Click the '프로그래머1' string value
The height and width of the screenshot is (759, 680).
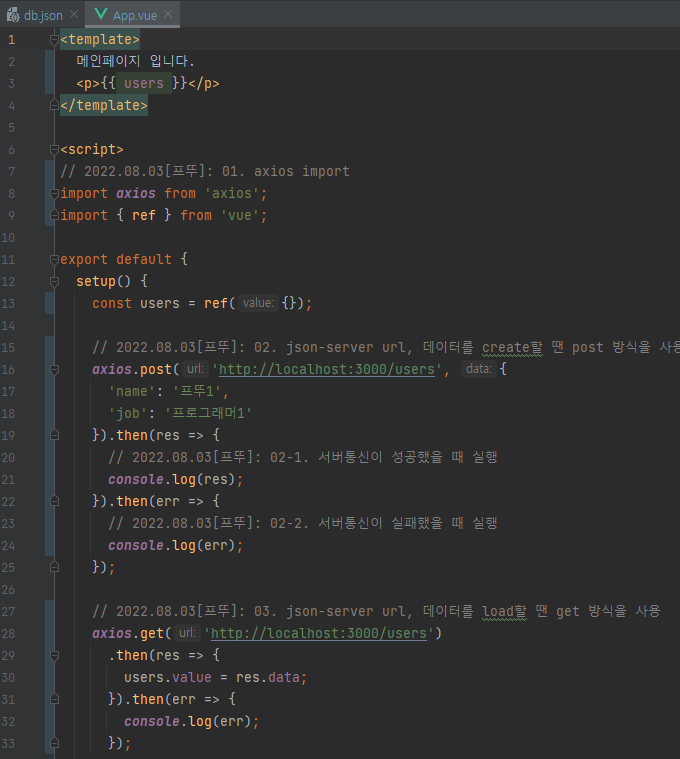click(208, 413)
